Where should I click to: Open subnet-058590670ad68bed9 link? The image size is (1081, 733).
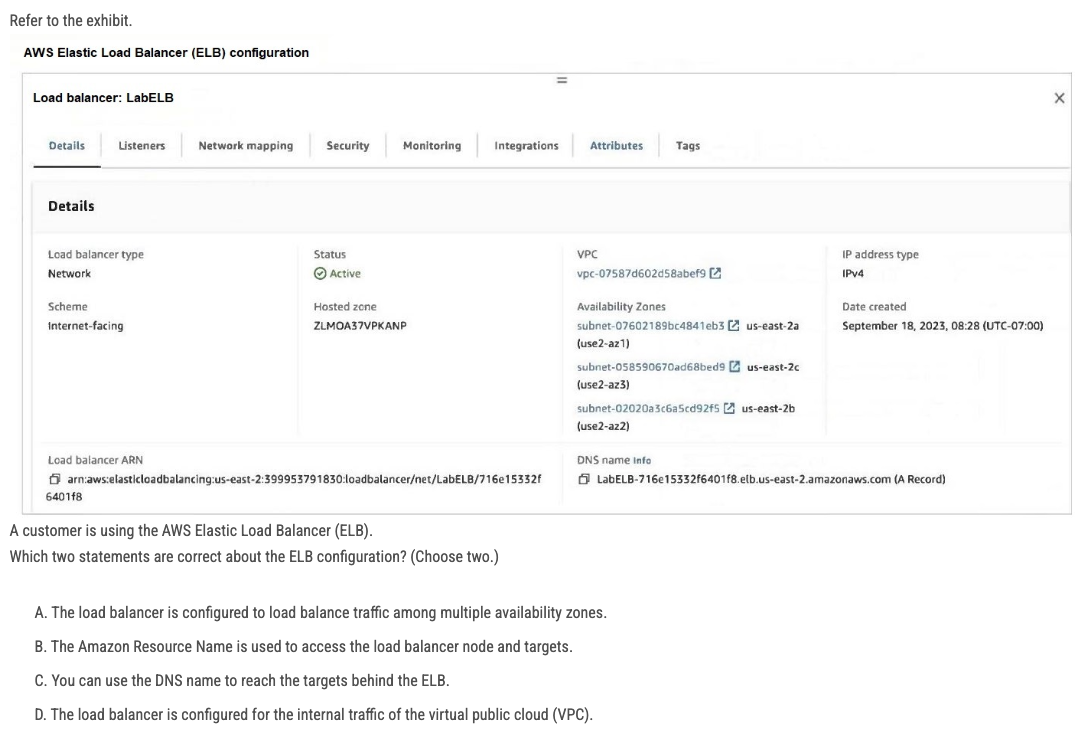pos(651,367)
